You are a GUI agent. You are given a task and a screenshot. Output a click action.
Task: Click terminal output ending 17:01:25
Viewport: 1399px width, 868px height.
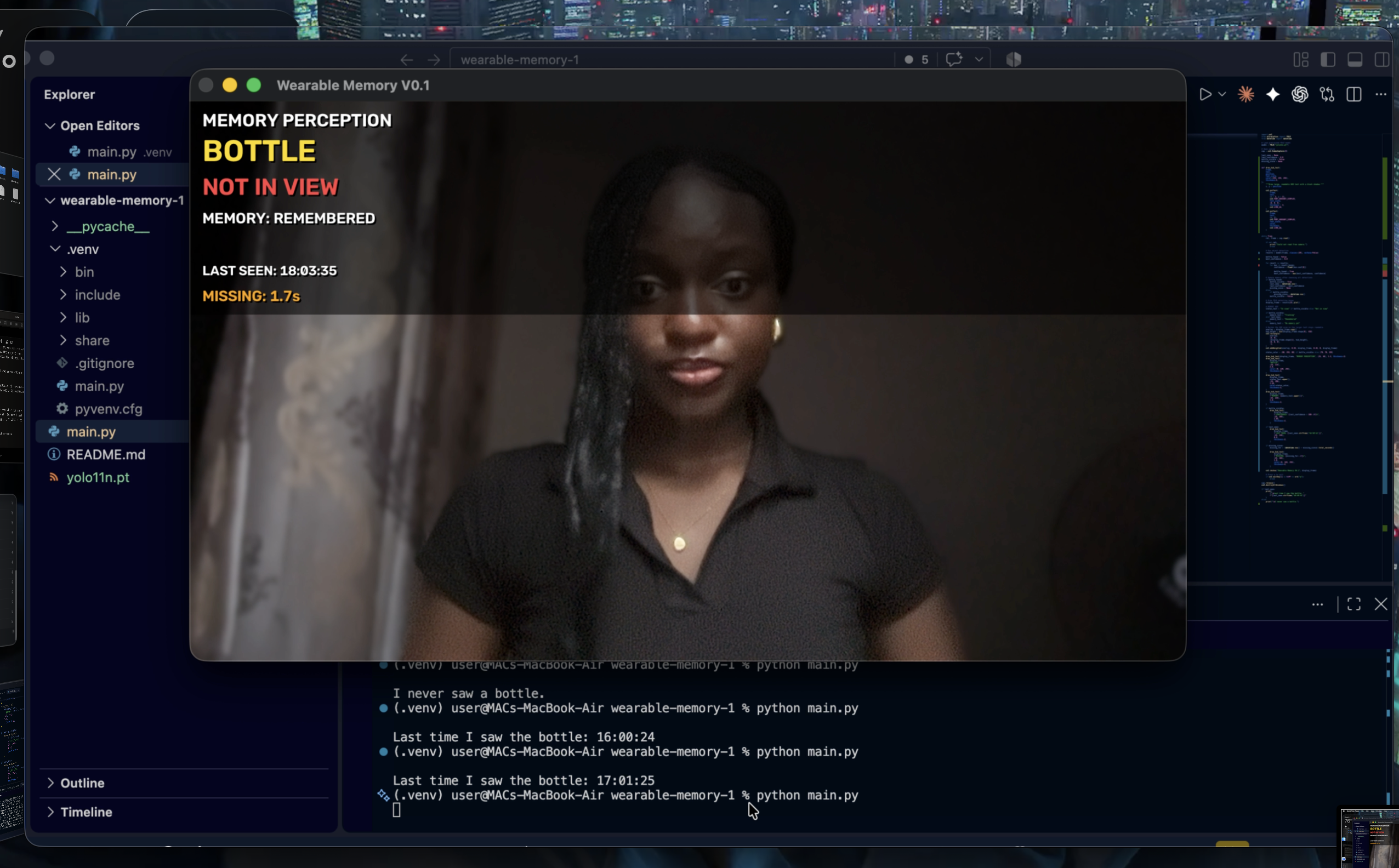pos(523,781)
